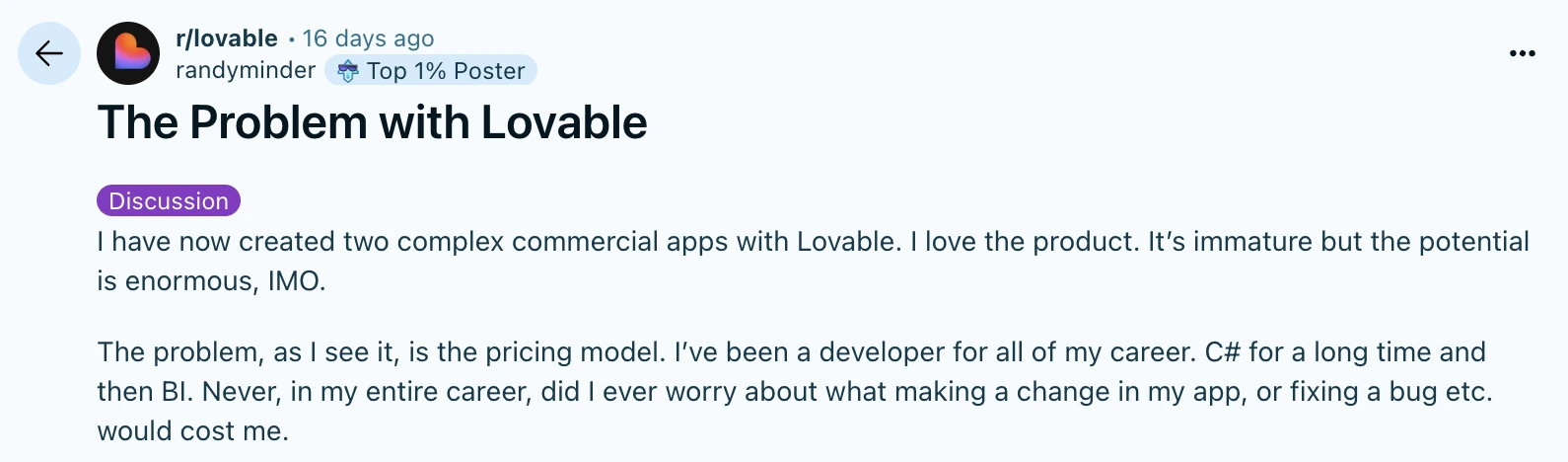Click the Top 1% Poster badge icon
The height and width of the screenshot is (462, 1568).
click(x=347, y=71)
